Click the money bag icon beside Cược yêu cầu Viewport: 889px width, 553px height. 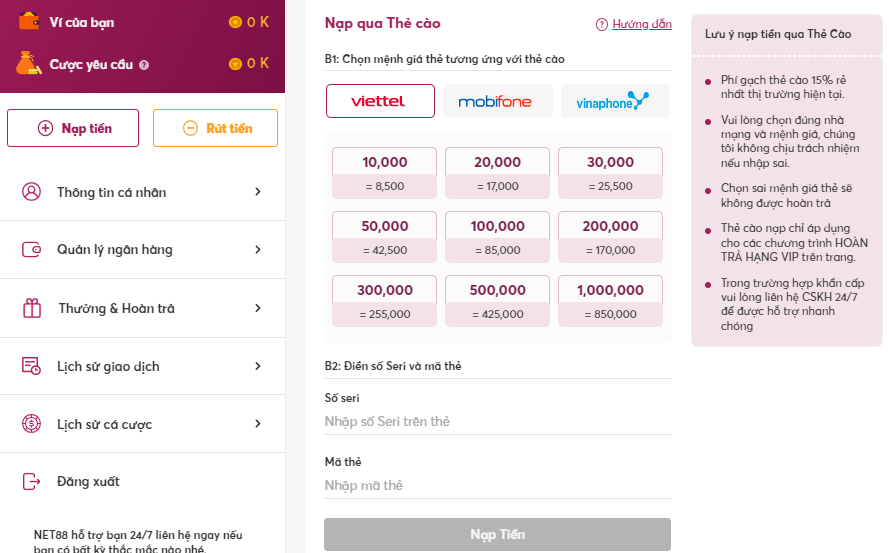28,64
